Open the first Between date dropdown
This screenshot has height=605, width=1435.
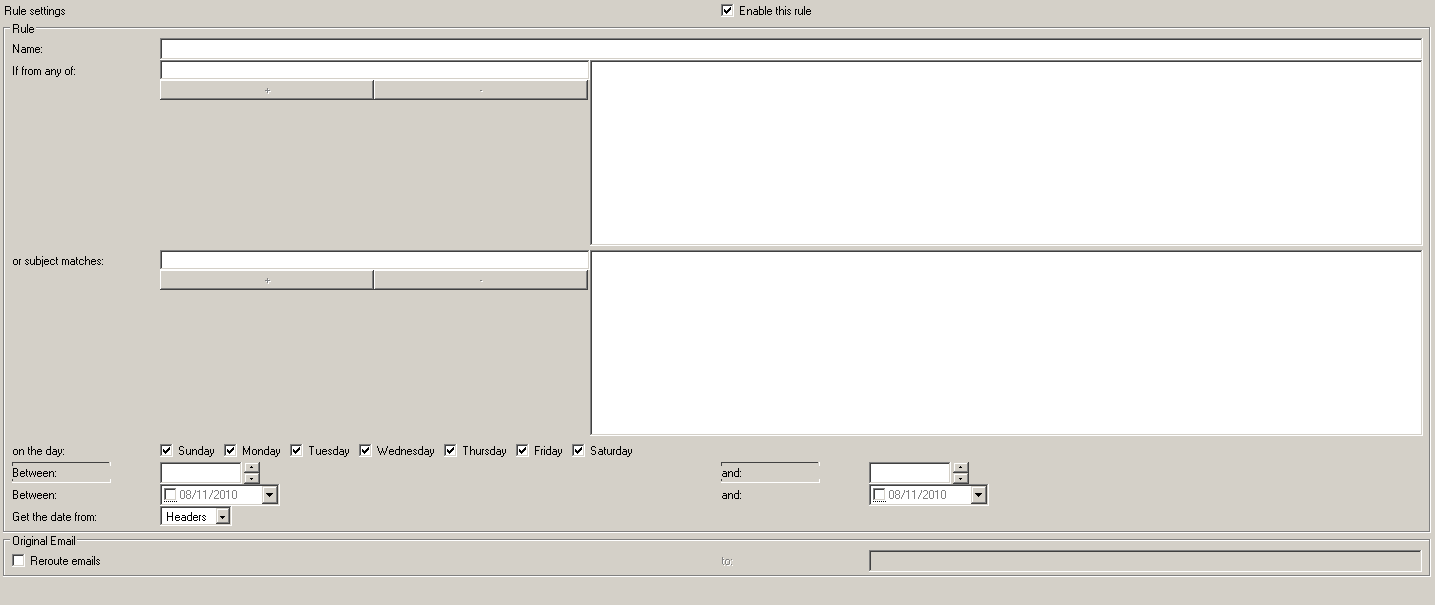point(270,495)
